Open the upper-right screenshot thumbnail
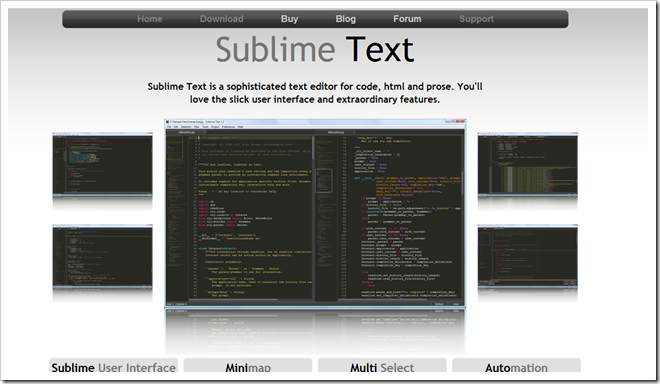This screenshot has width=660, height=384. (x=527, y=164)
